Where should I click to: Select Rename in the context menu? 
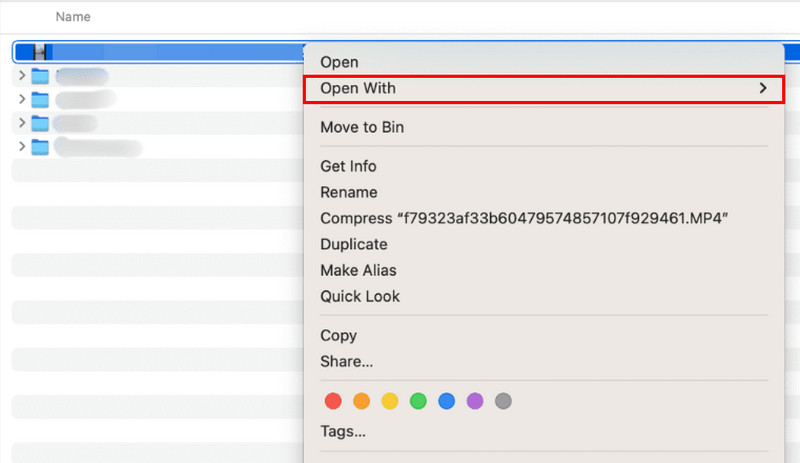348,192
